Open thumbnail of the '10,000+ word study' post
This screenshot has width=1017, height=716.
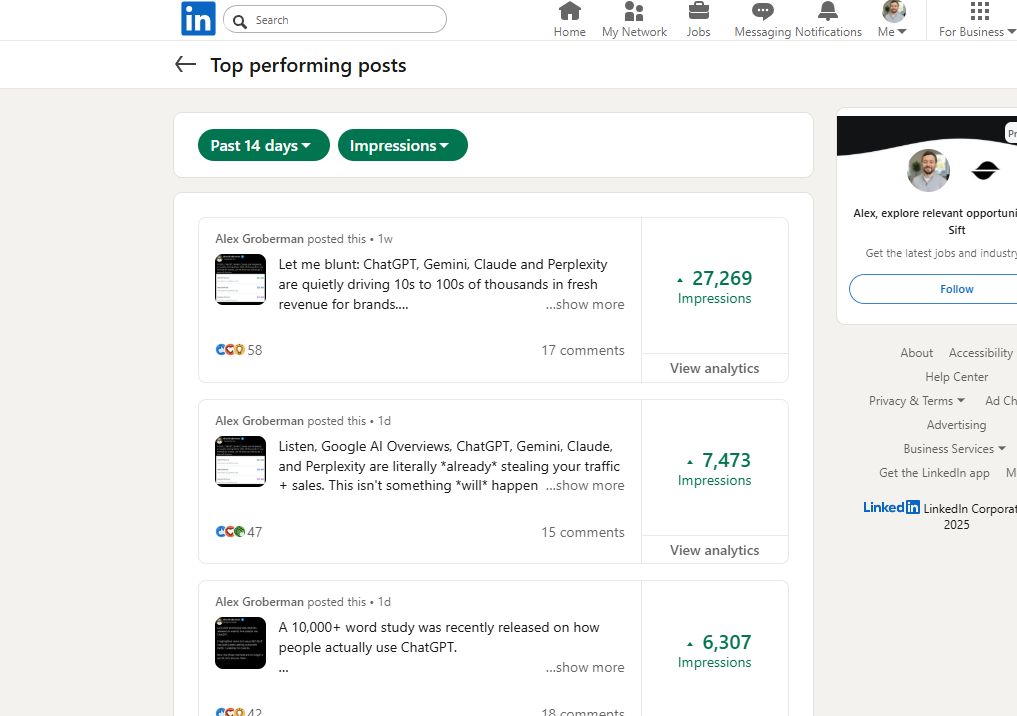click(241, 643)
